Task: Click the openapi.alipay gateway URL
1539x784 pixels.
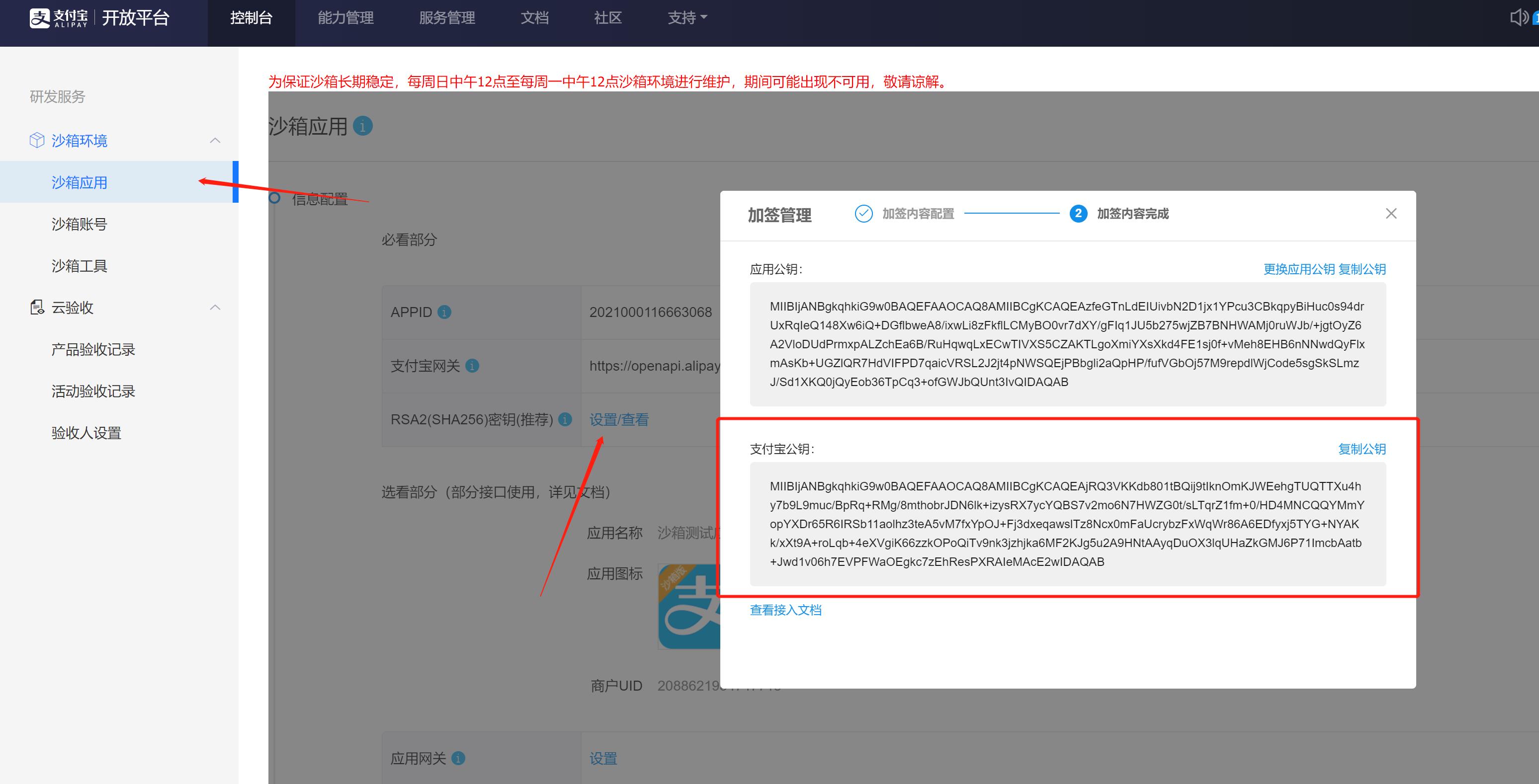Action: (655, 366)
